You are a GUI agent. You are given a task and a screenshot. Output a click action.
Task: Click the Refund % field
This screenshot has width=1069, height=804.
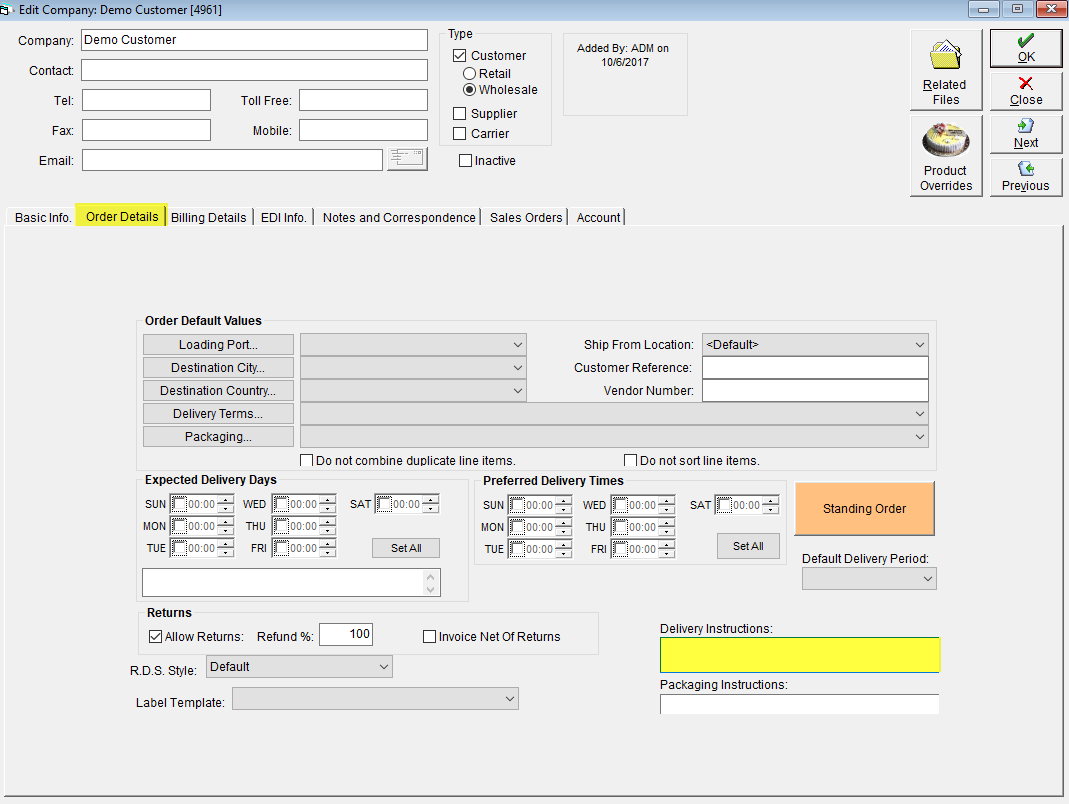(346, 634)
